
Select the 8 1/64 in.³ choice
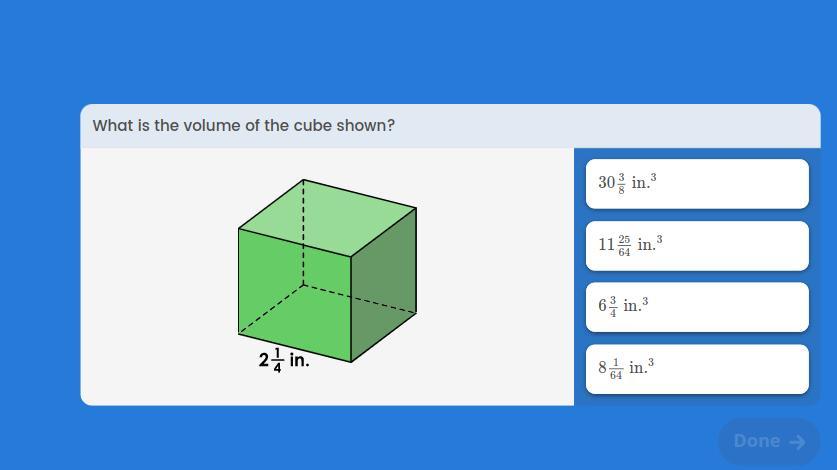696,368
